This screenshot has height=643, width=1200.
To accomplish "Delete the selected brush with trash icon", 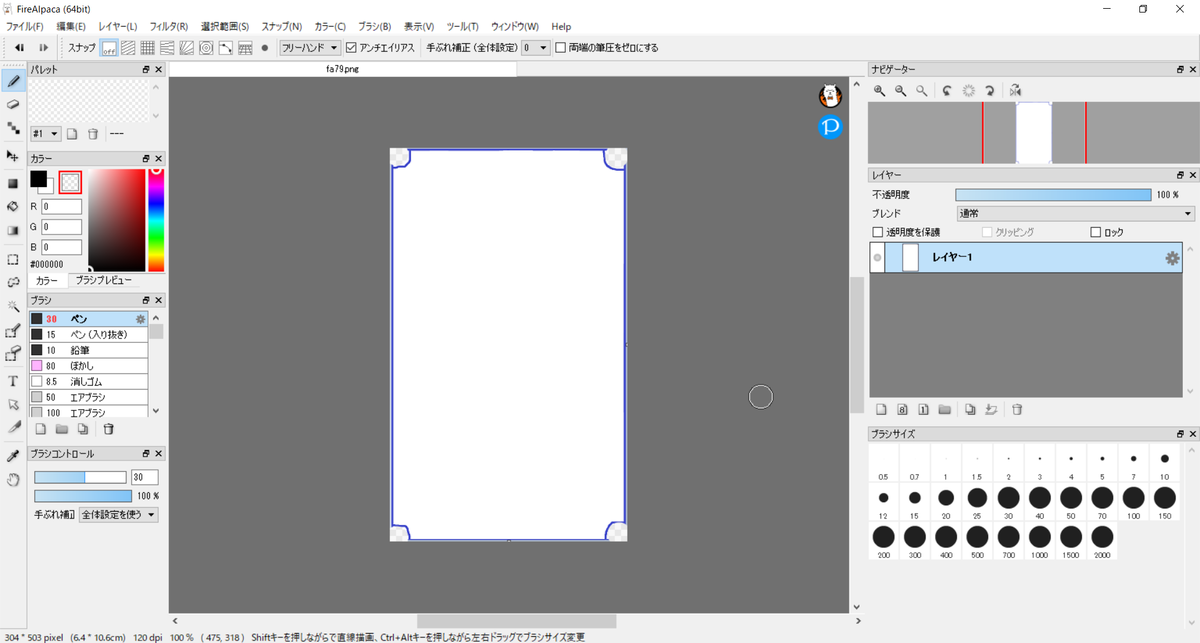I will pos(108,429).
